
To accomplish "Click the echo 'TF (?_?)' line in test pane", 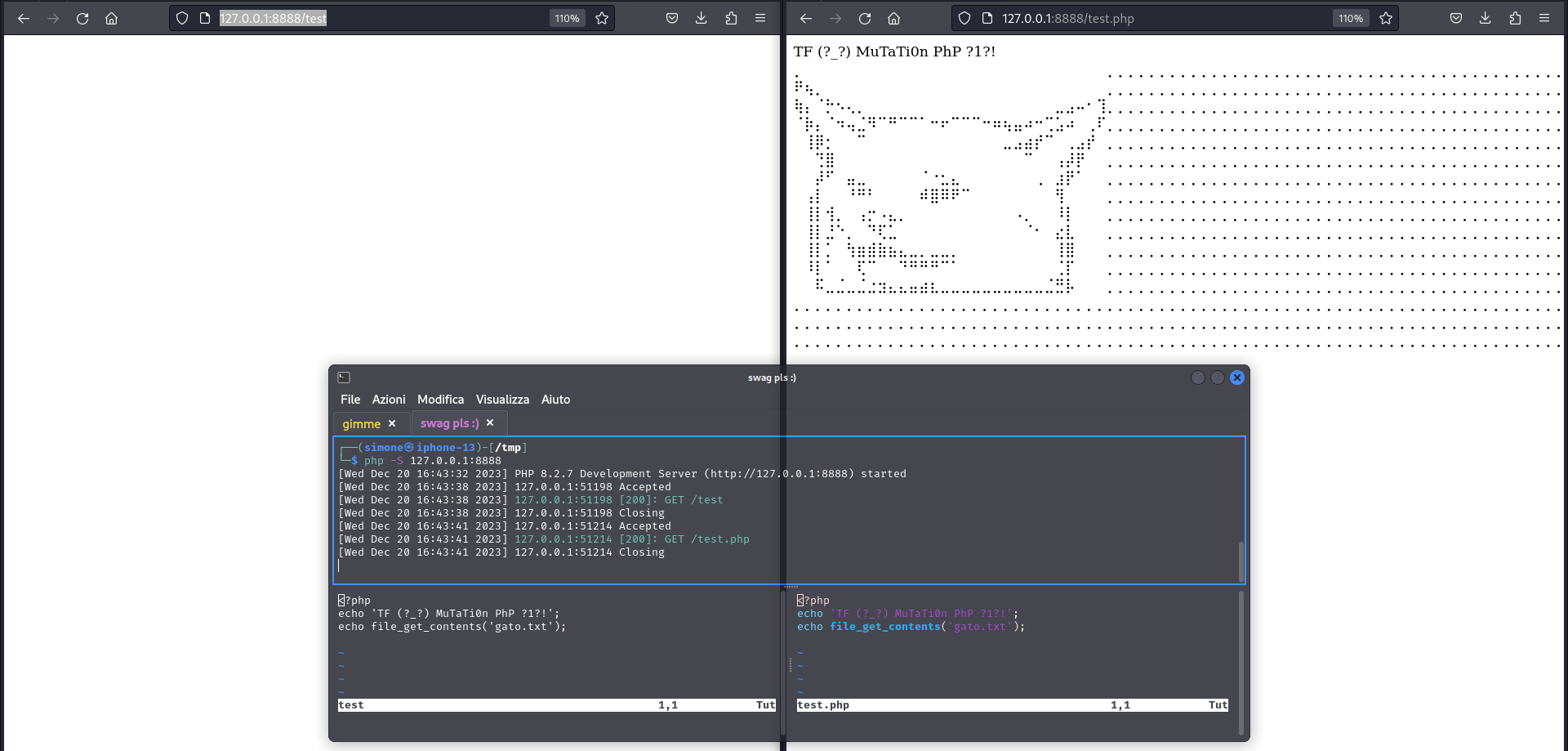I will 449,614.
